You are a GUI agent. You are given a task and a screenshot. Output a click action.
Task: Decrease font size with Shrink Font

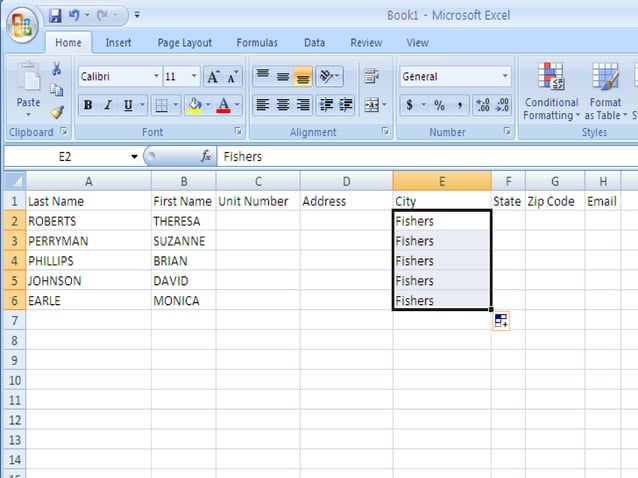(x=233, y=76)
